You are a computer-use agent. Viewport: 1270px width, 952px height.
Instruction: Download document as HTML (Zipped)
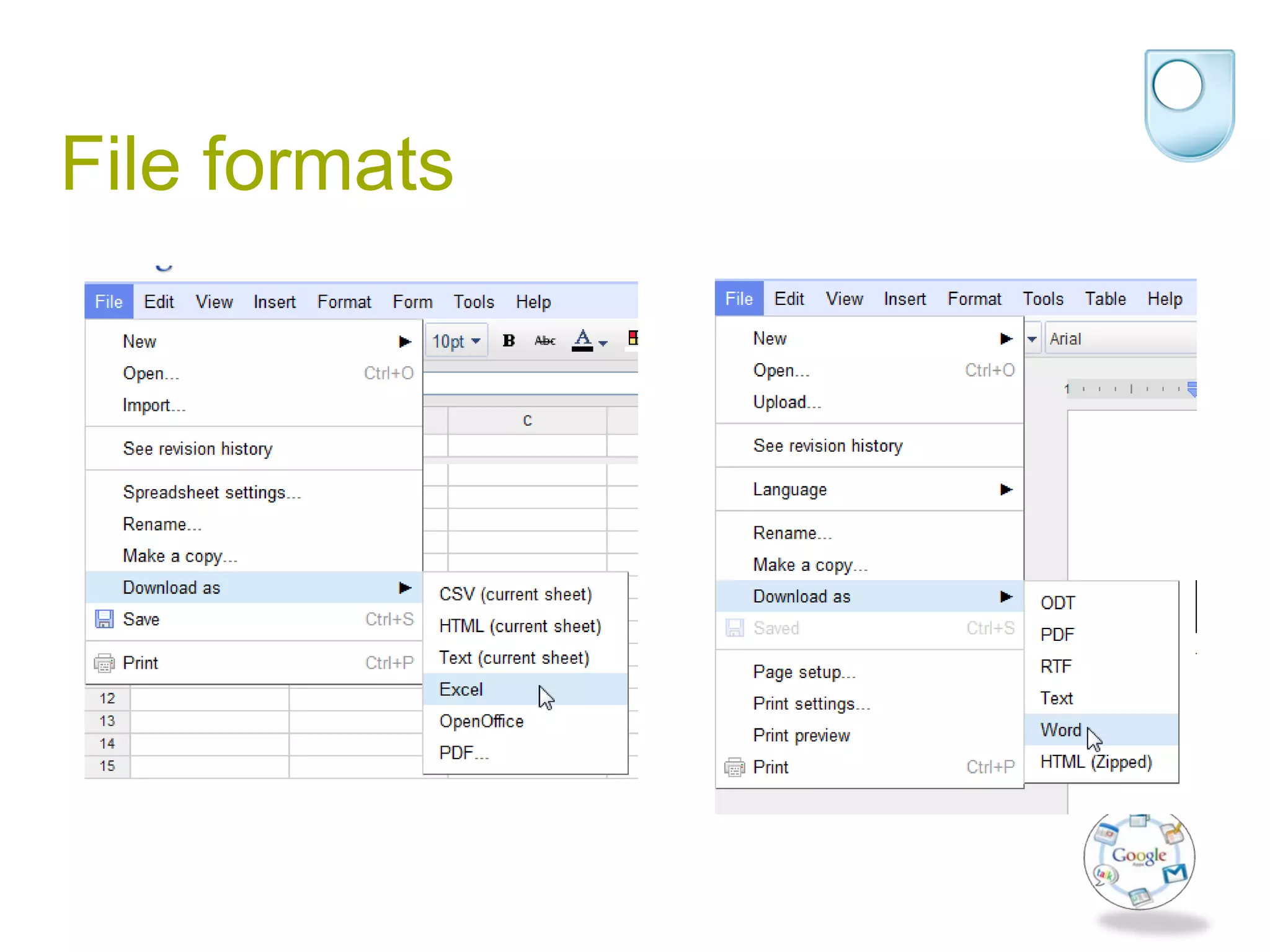1101,762
